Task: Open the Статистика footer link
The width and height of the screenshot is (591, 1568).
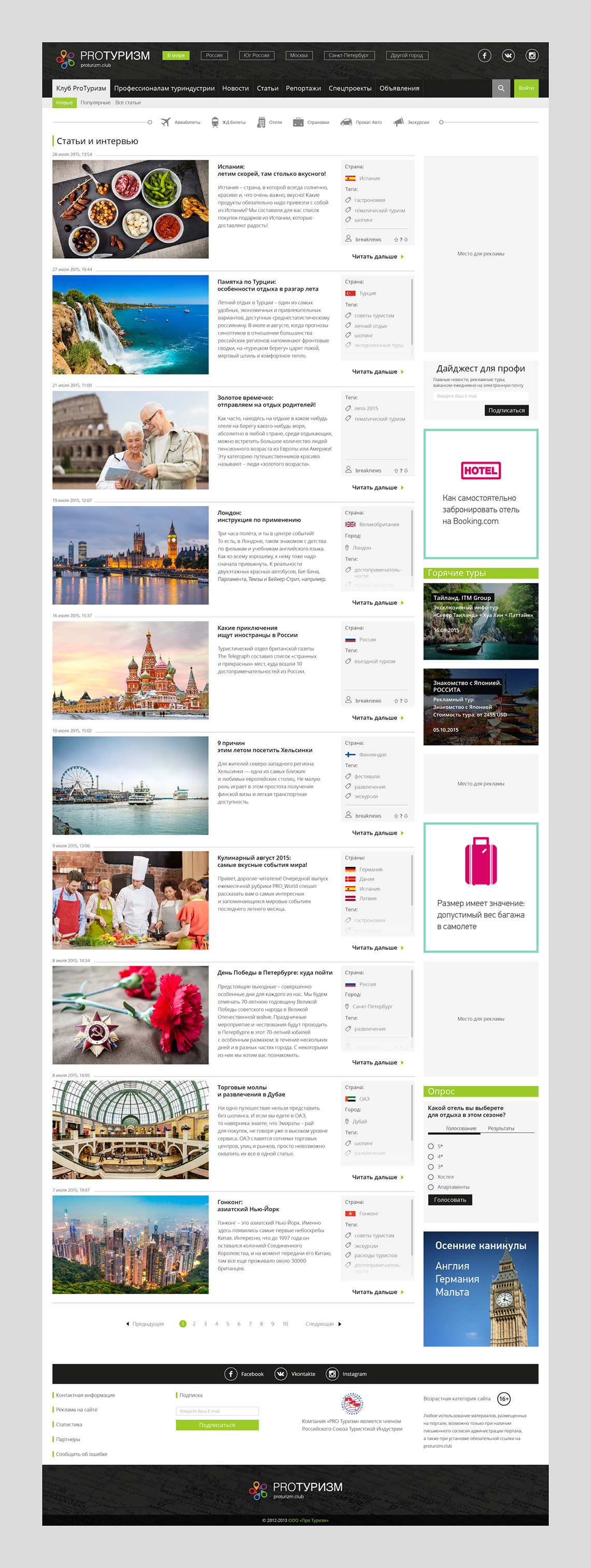Action: [x=69, y=1424]
